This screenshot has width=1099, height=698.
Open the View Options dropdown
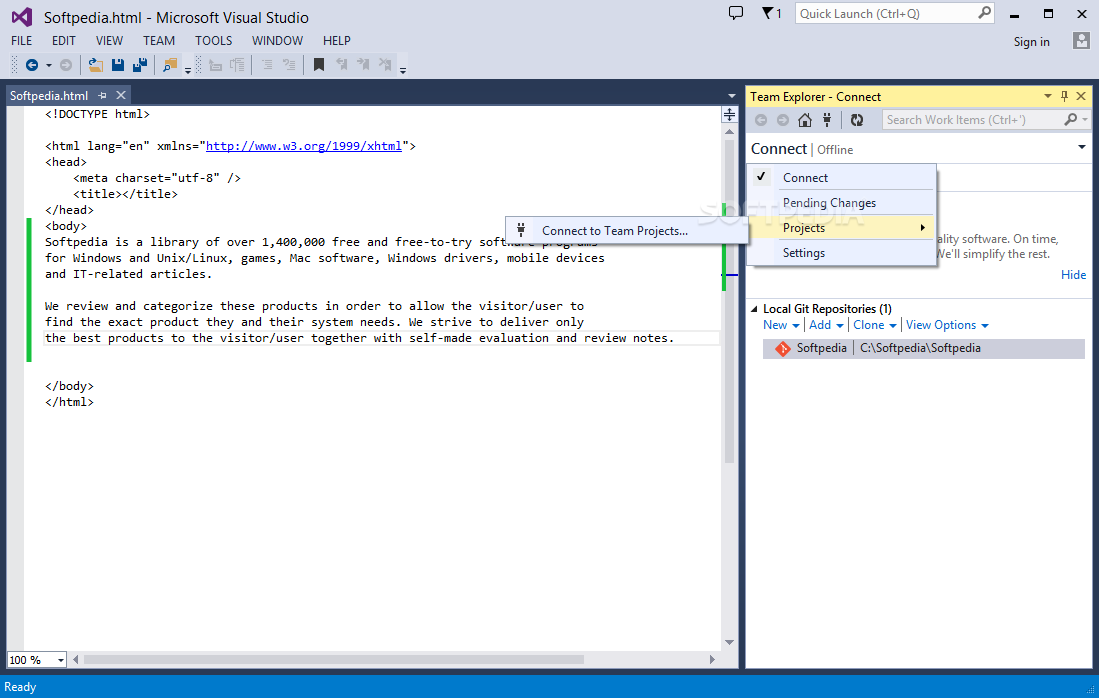(x=947, y=325)
